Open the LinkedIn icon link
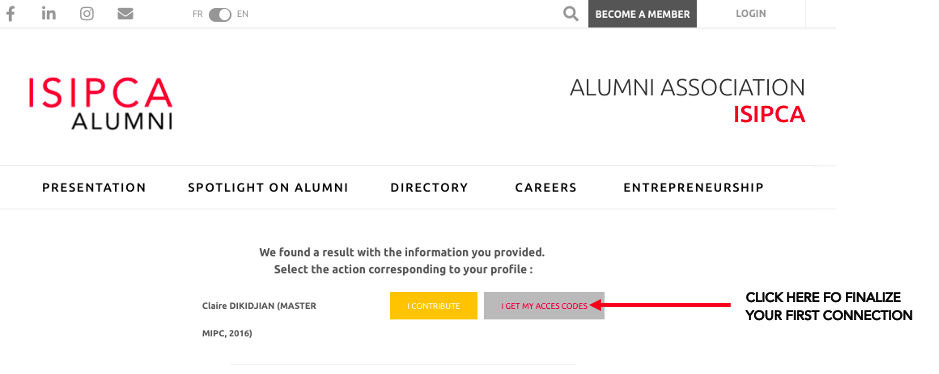Screen dimensions: 939x374 click(49, 13)
